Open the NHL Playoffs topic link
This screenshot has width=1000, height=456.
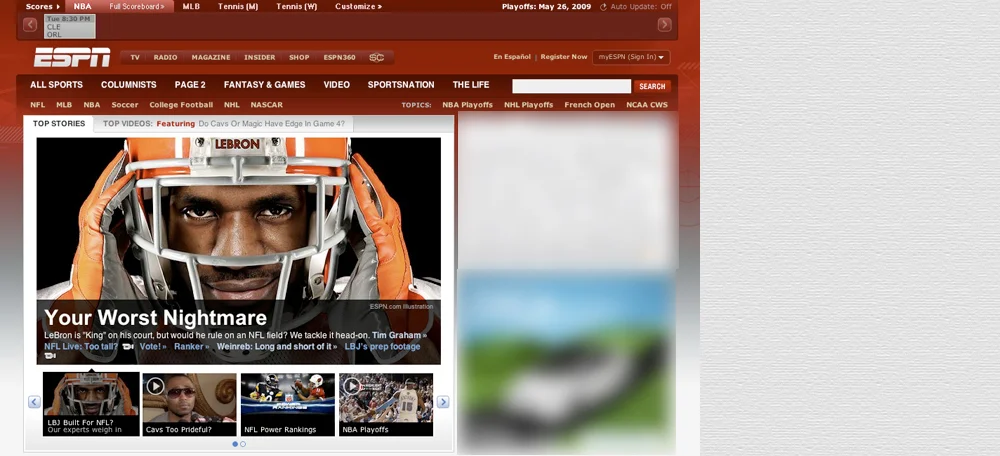[529, 105]
